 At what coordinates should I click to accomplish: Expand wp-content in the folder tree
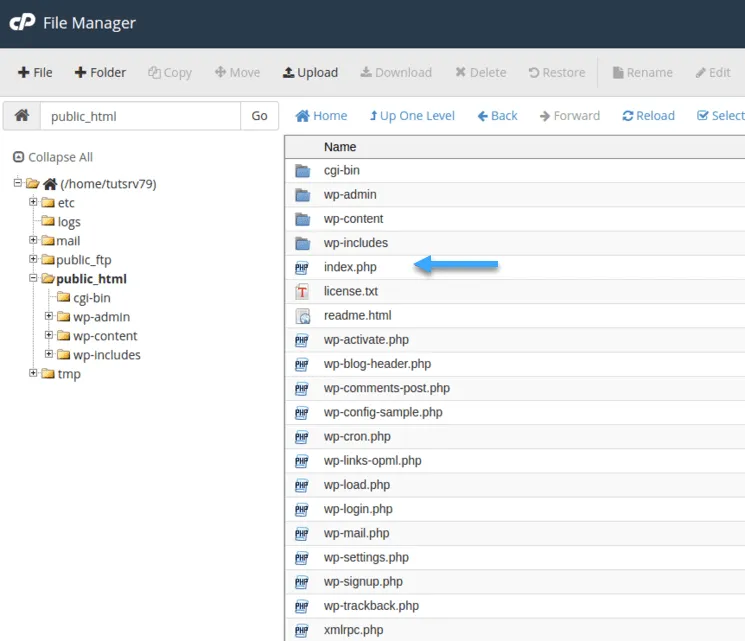49,335
